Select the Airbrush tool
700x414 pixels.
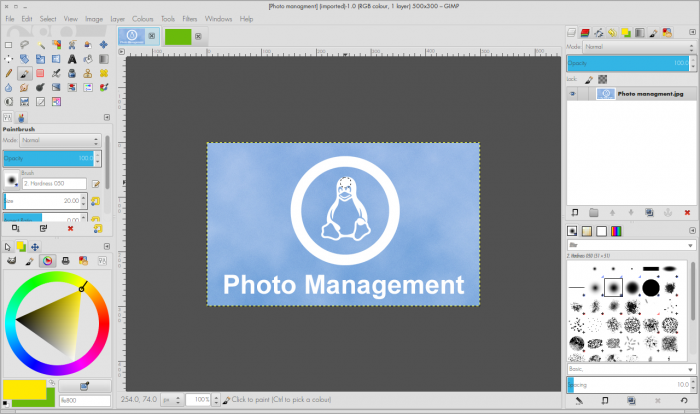point(56,73)
